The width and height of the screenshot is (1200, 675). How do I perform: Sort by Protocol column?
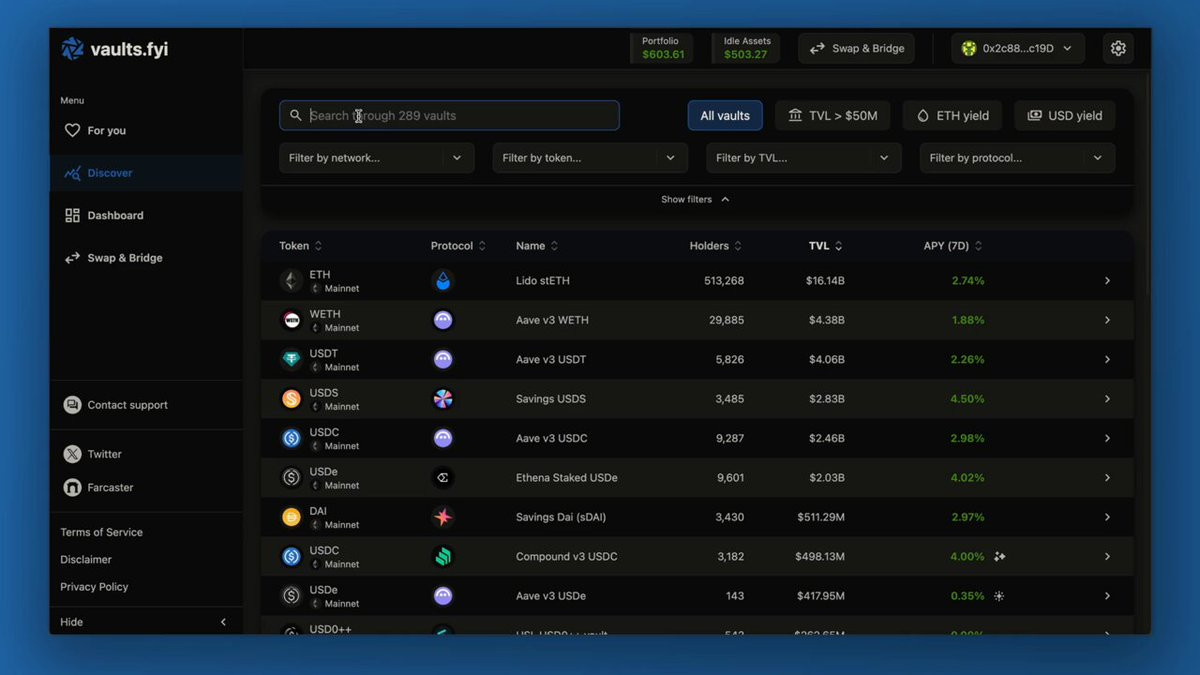coord(458,246)
